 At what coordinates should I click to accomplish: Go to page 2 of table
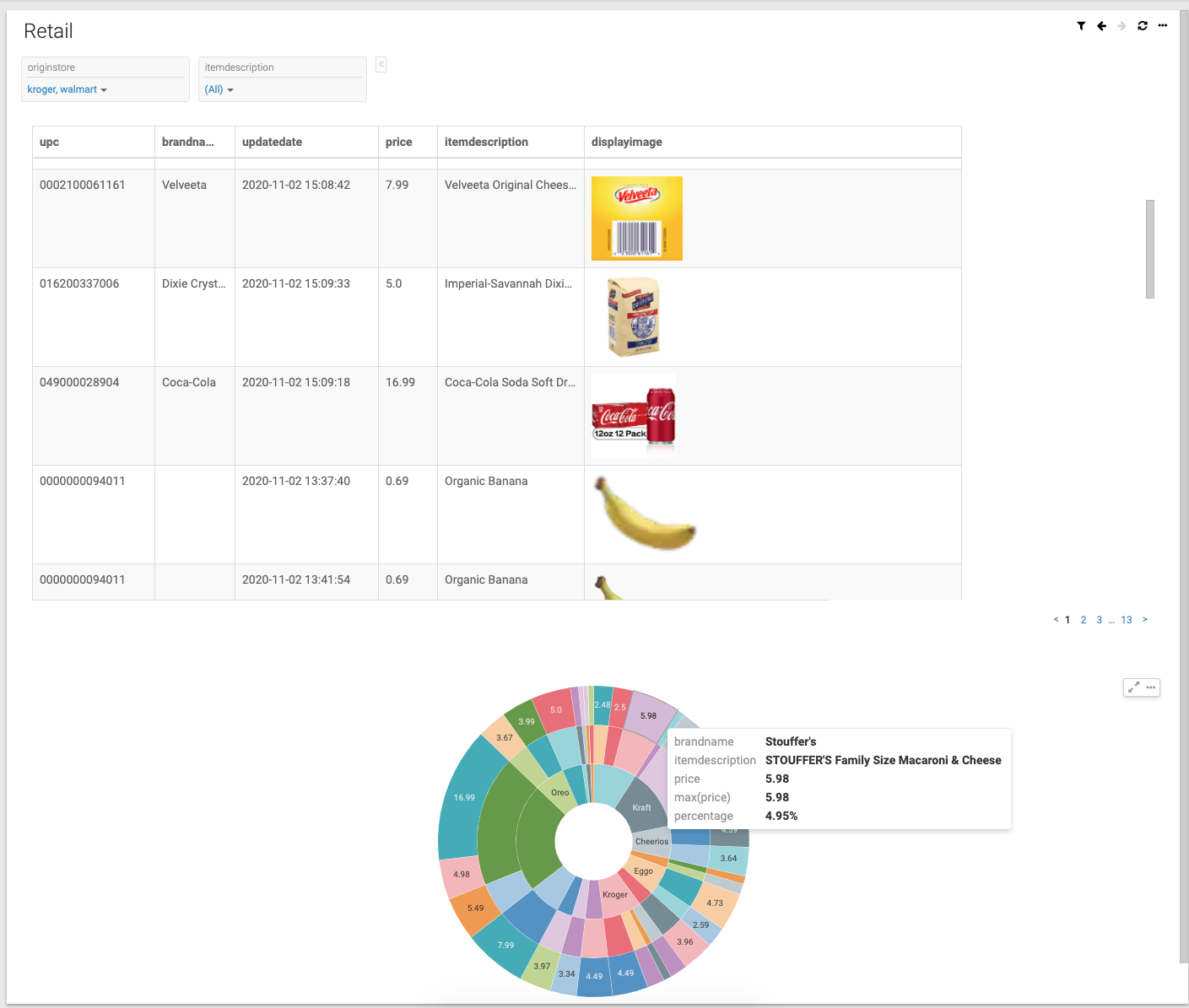[1084, 620]
